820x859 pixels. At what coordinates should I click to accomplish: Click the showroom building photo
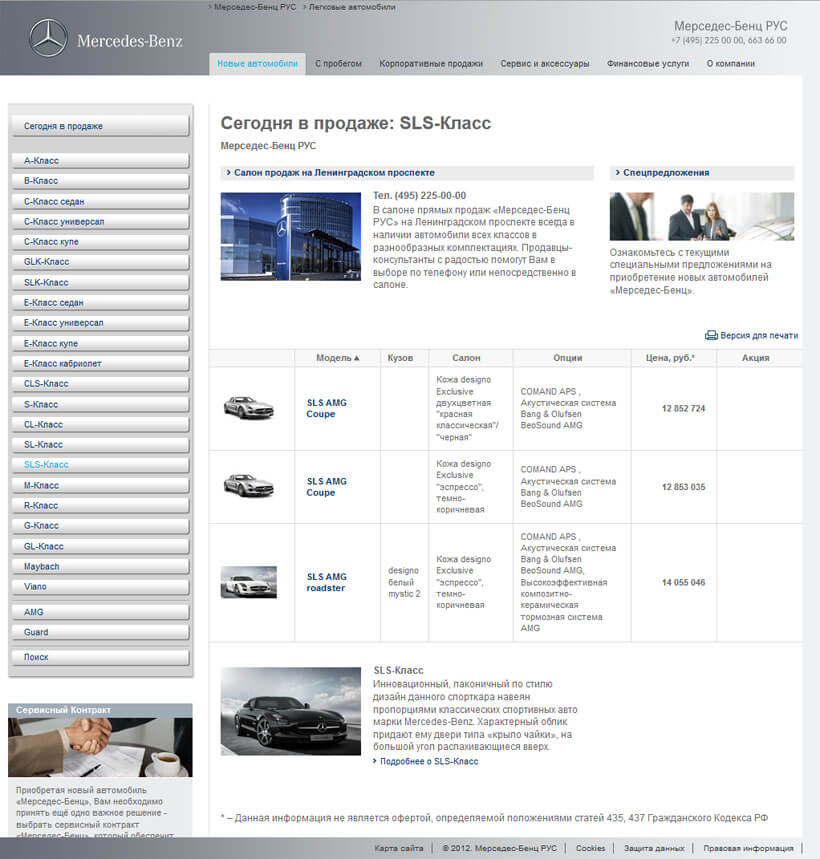pyautogui.click(x=291, y=236)
